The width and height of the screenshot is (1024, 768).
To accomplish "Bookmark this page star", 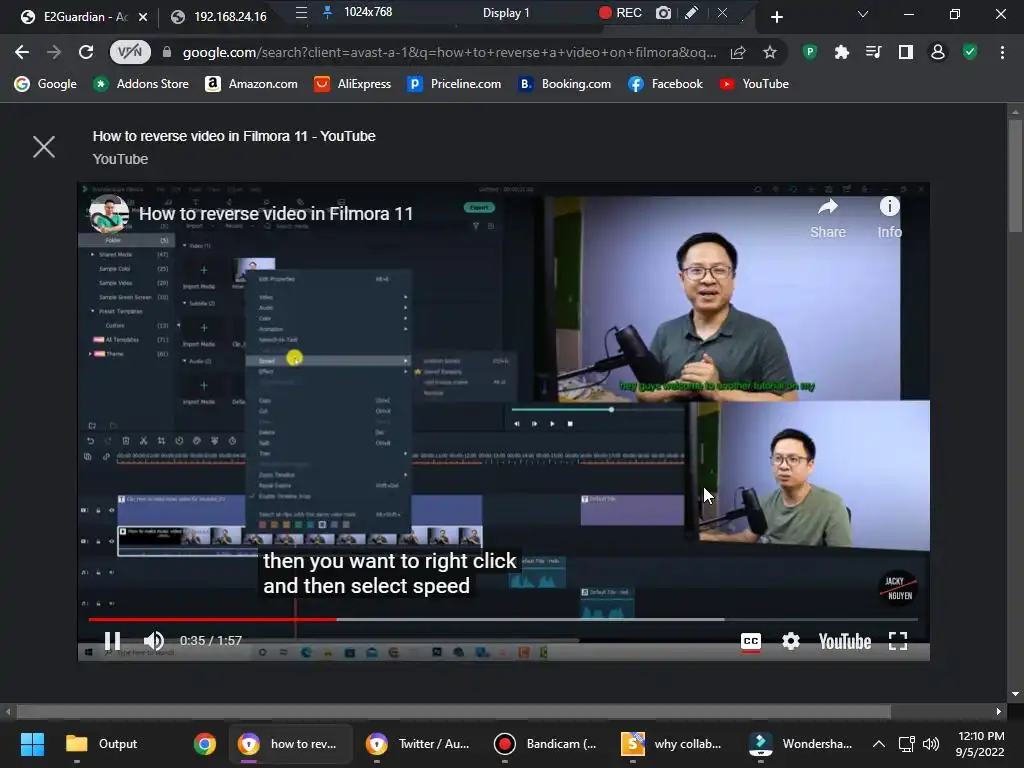I will 770,52.
